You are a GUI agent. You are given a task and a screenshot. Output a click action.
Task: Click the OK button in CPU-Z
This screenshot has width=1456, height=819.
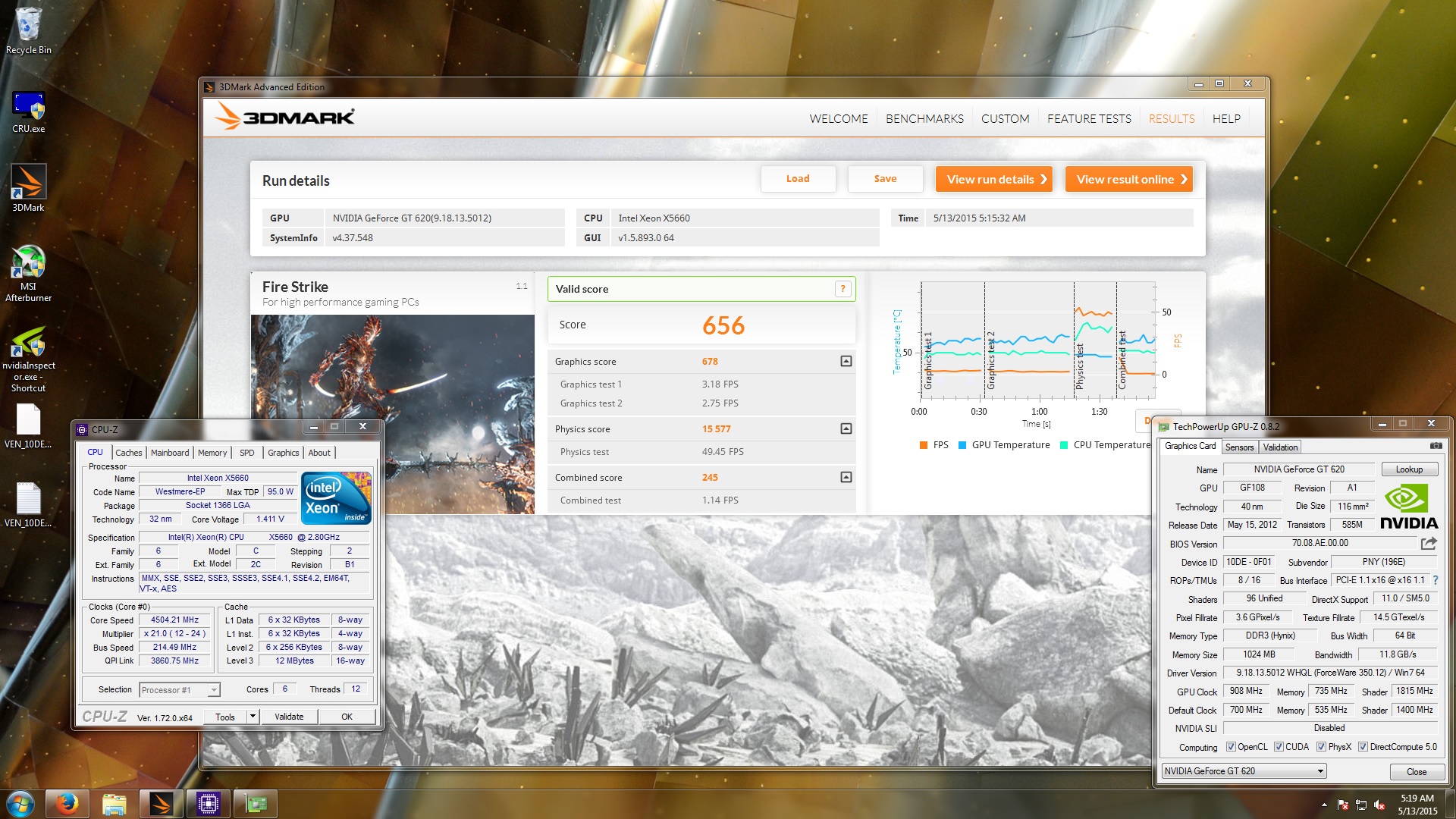click(x=347, y=717)
